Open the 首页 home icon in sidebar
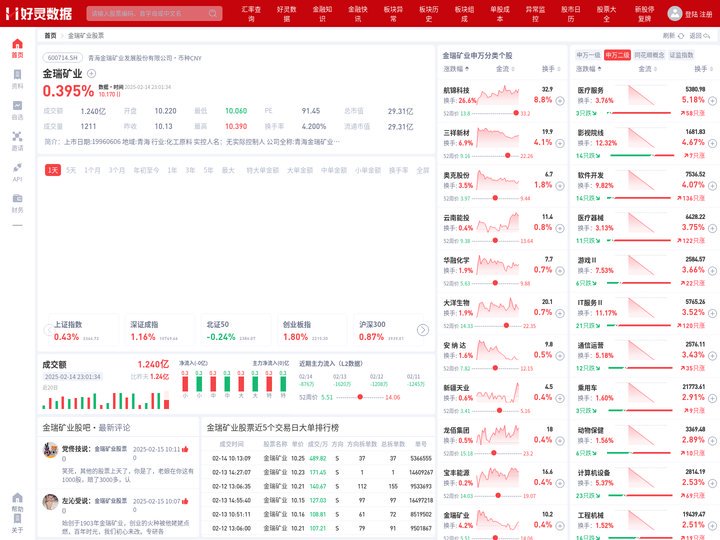720x540 pixels. tap(17, 48)
